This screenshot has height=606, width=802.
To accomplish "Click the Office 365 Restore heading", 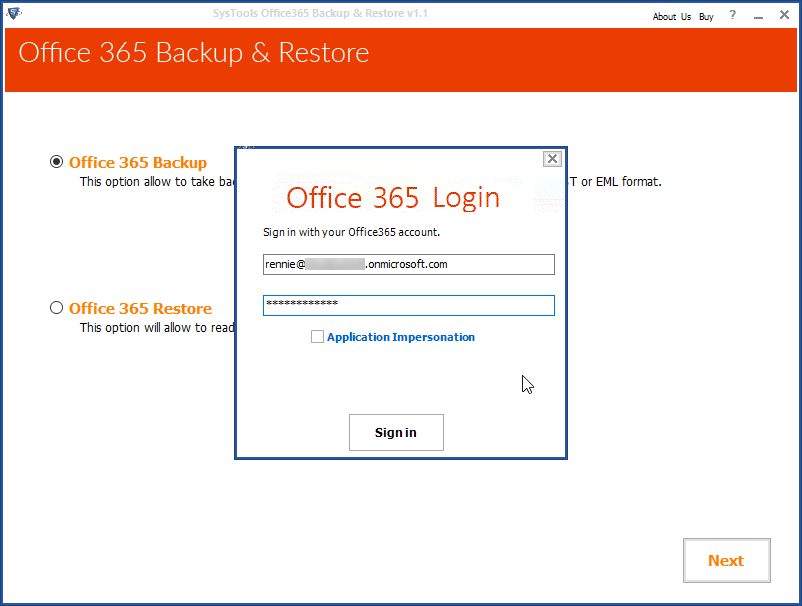I will [x=140, y=308].
